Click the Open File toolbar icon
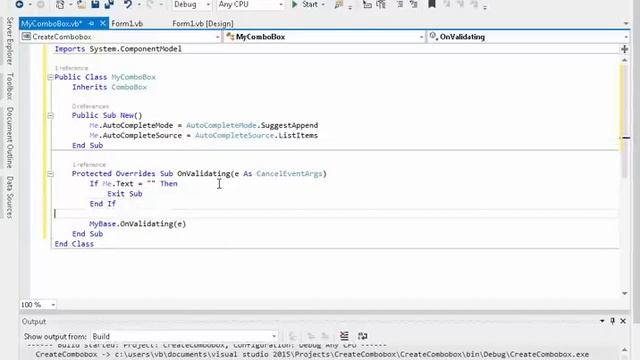This screenshot has height=360, width=640. click(x=82, y=4)
